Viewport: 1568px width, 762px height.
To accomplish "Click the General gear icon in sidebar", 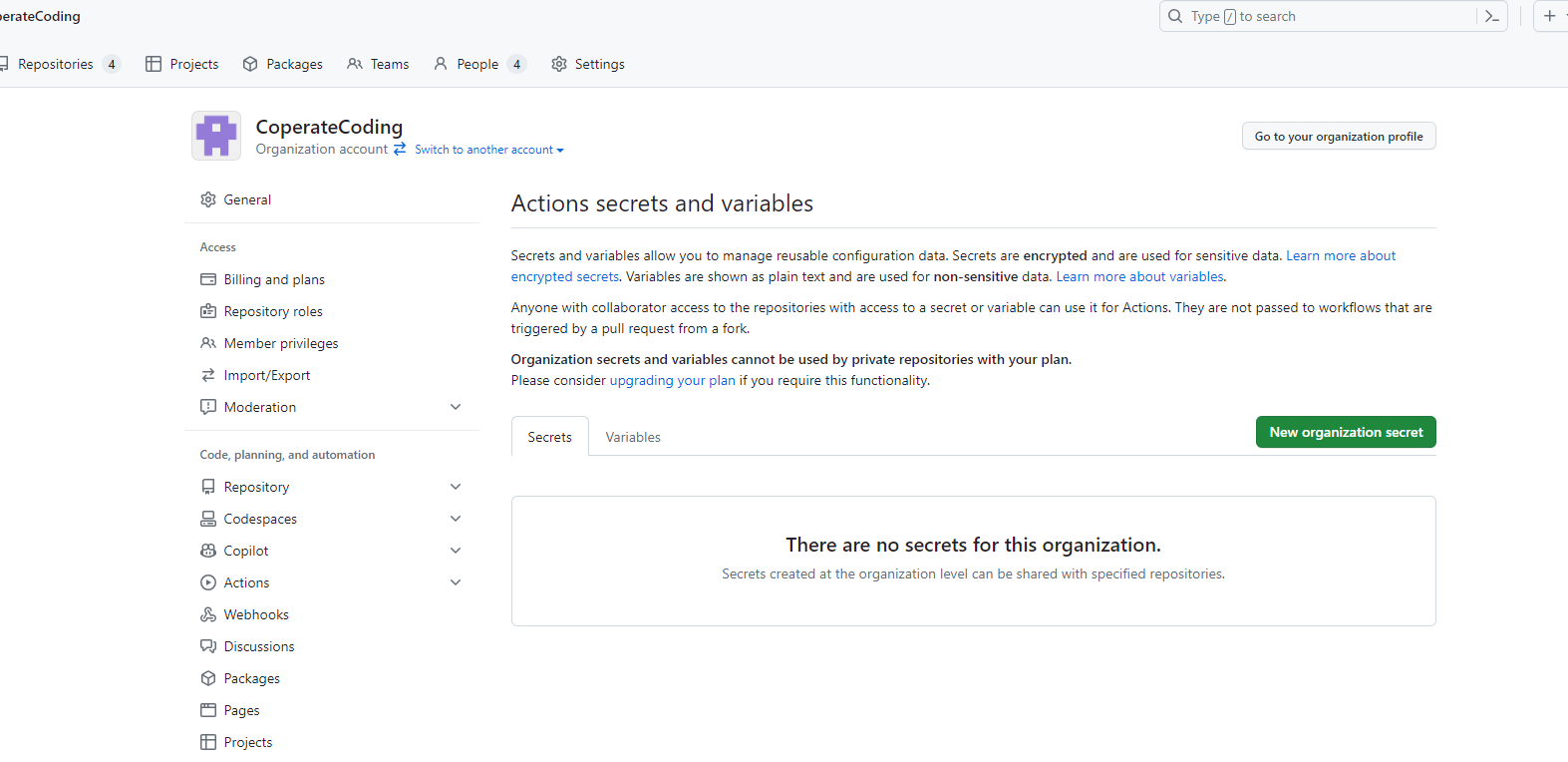I will 208,199.
